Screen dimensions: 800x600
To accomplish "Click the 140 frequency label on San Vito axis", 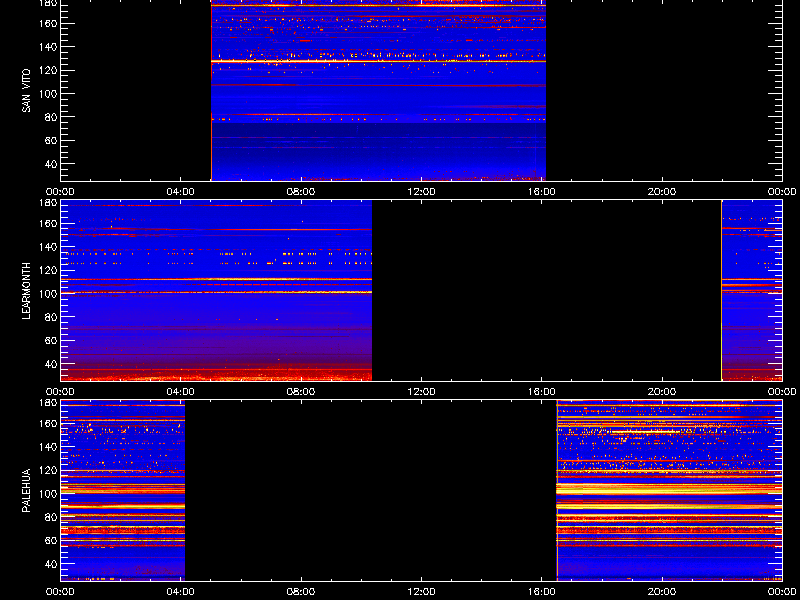I will tap(49, 47).
